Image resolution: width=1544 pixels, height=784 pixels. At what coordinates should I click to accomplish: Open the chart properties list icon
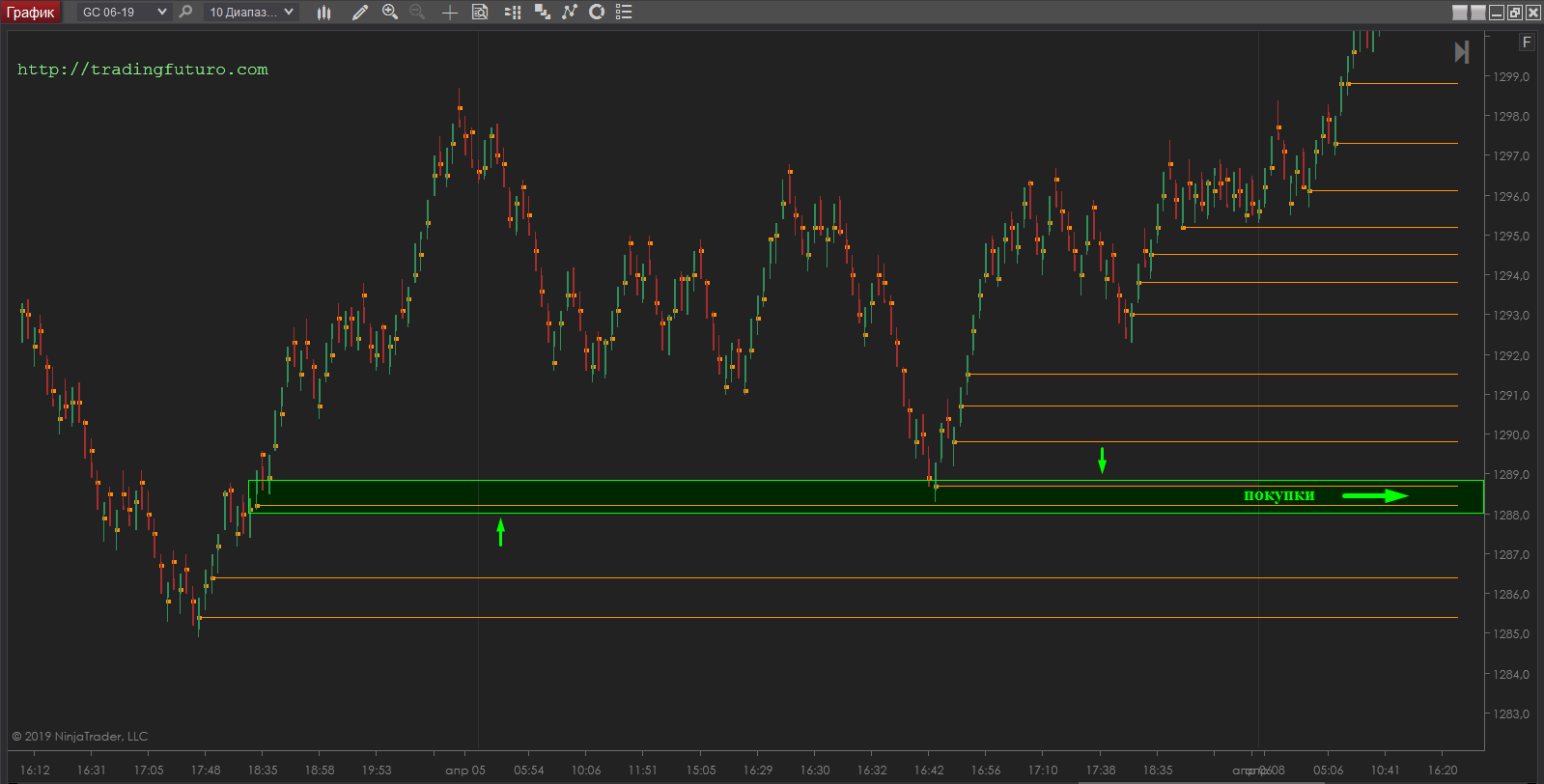click(x=624, y=13)
